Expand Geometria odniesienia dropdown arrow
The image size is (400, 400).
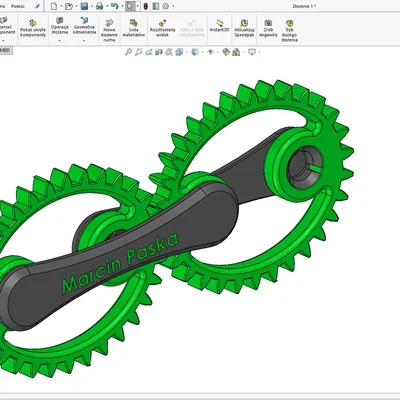84,41
